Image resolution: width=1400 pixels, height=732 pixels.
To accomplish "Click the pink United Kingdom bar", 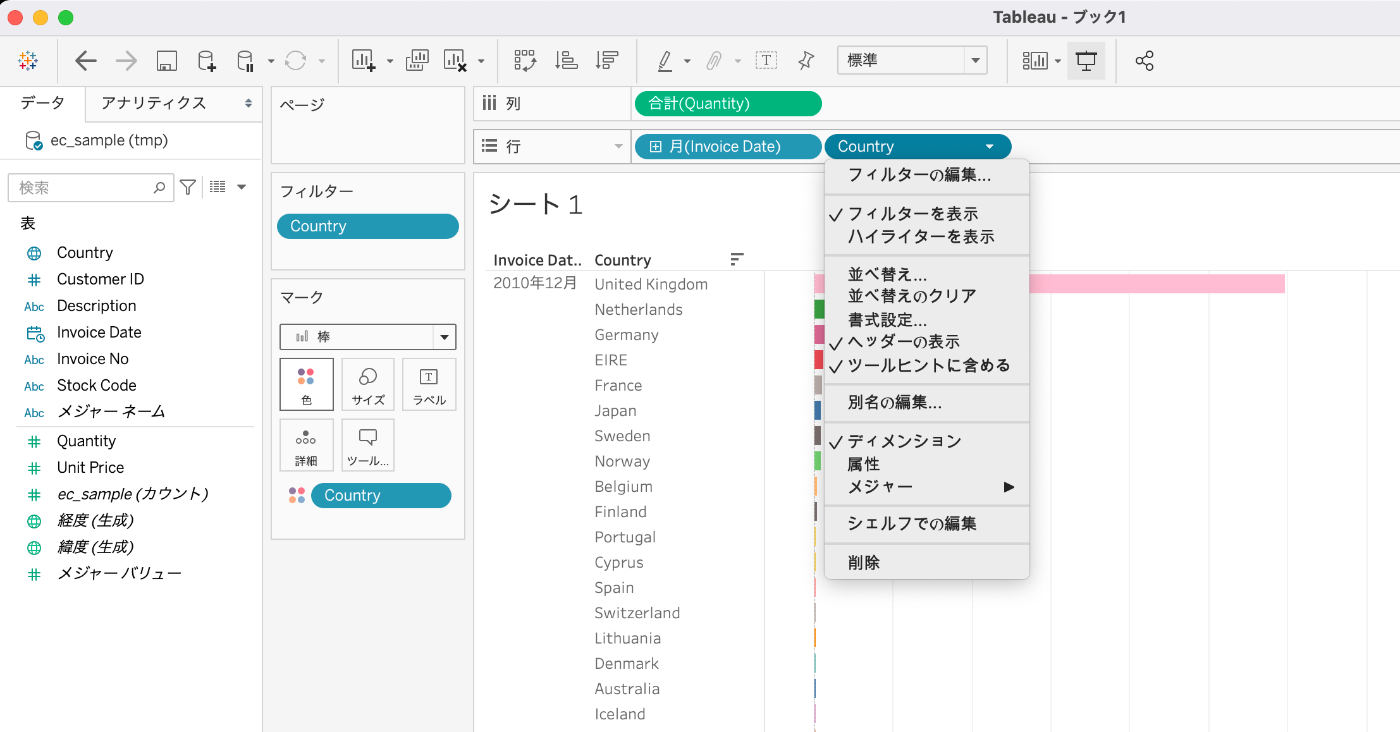I will (x=1050, y=284).
